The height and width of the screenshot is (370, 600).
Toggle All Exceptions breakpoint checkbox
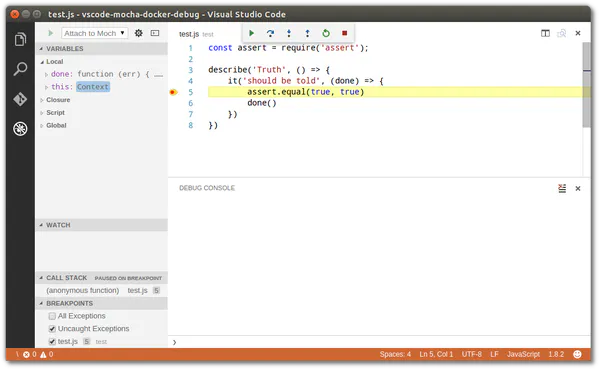[x=52, y=316]
